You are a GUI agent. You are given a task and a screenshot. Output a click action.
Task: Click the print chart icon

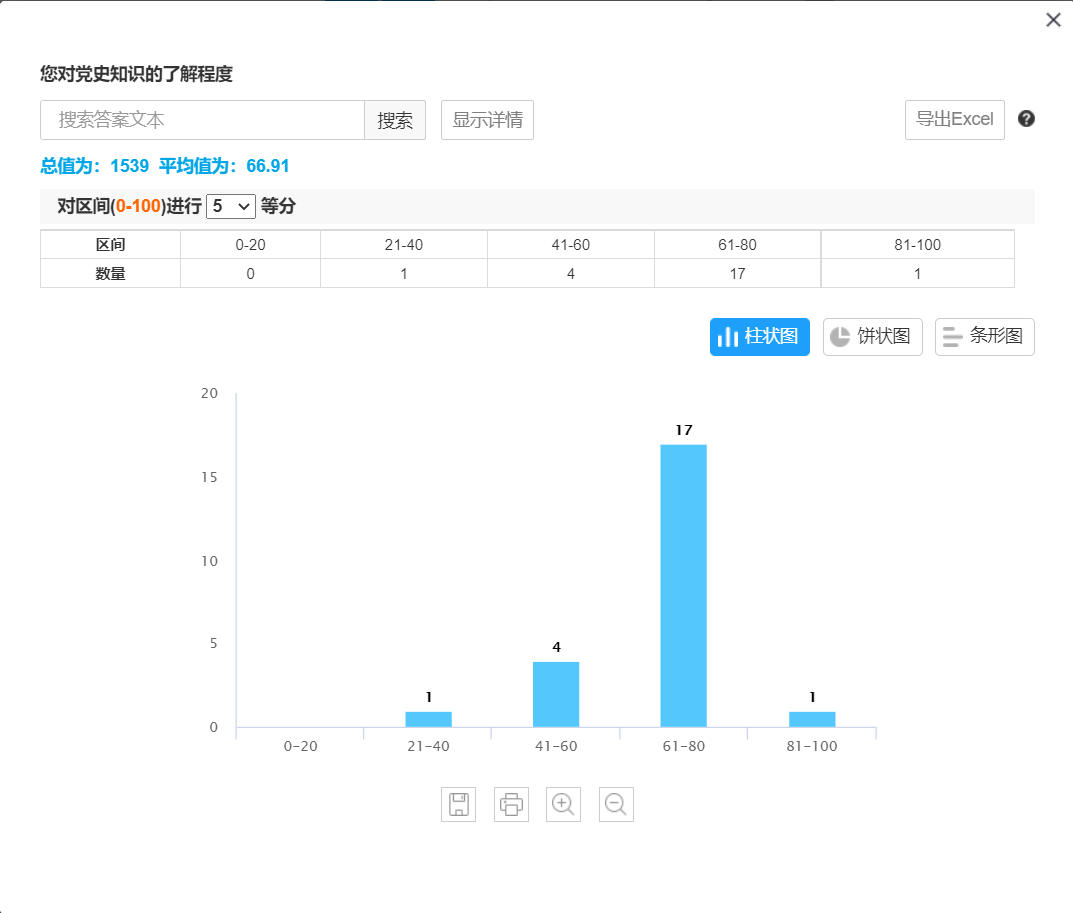511,804
